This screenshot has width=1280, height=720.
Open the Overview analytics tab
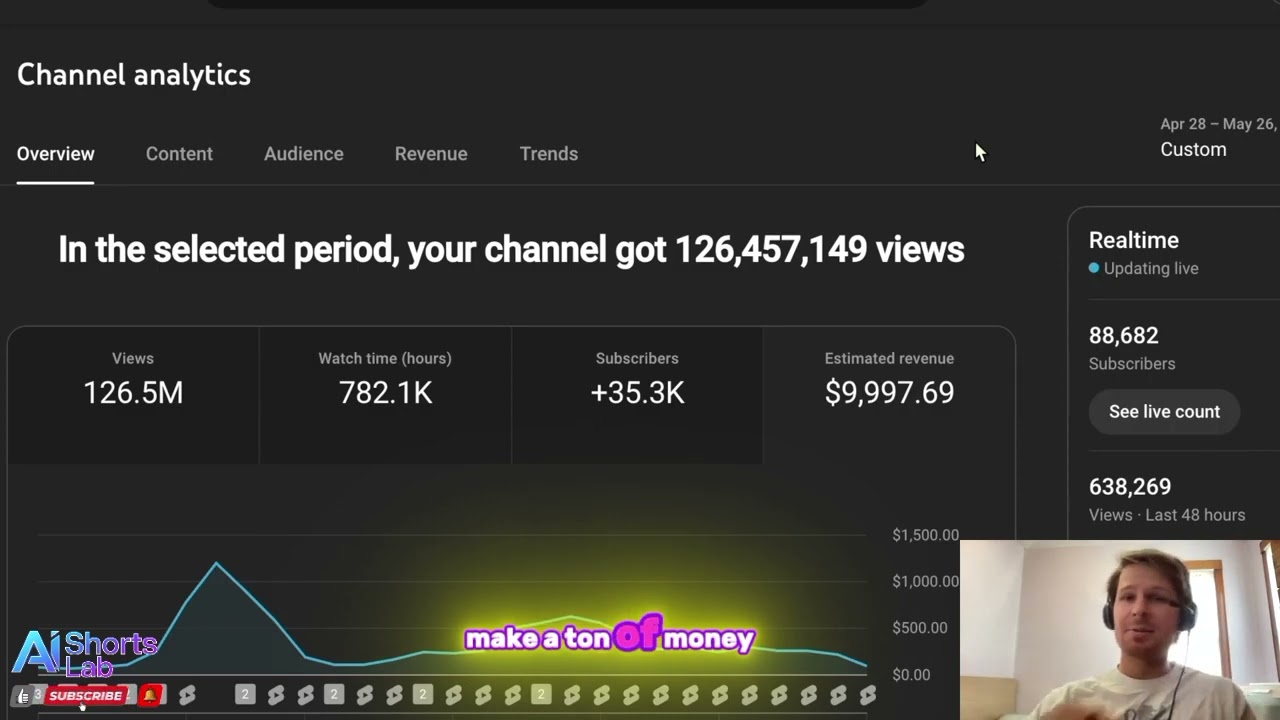[x=55, y=154]
